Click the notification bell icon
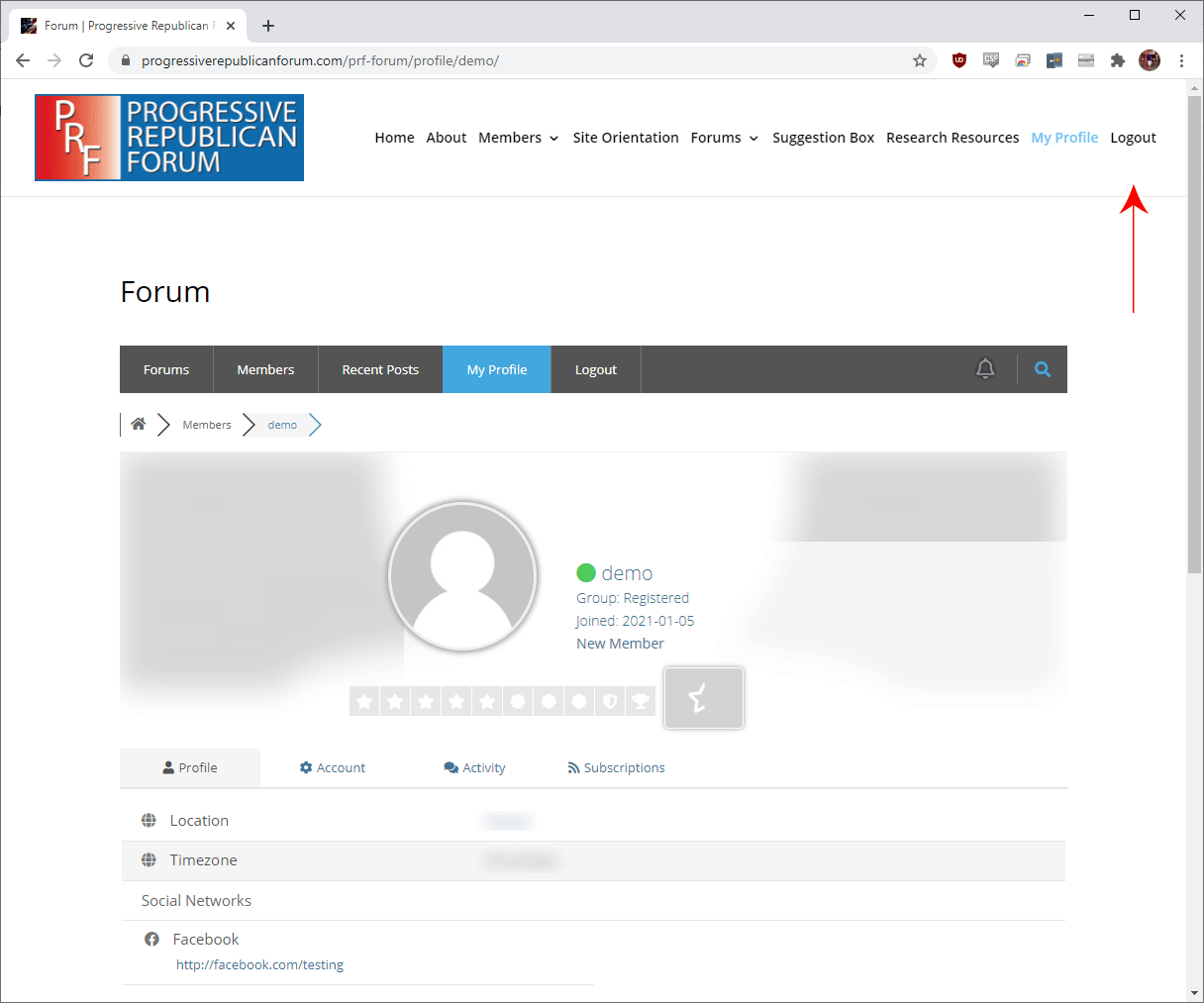 (x=985, y=369)
